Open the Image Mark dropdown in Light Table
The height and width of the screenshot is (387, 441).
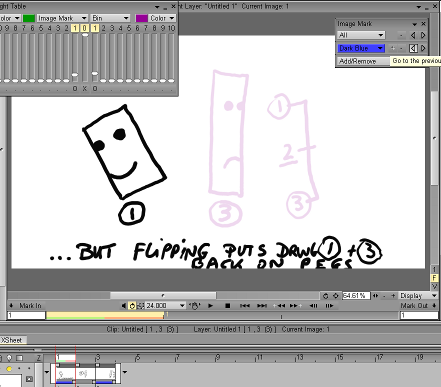(62, 18)
